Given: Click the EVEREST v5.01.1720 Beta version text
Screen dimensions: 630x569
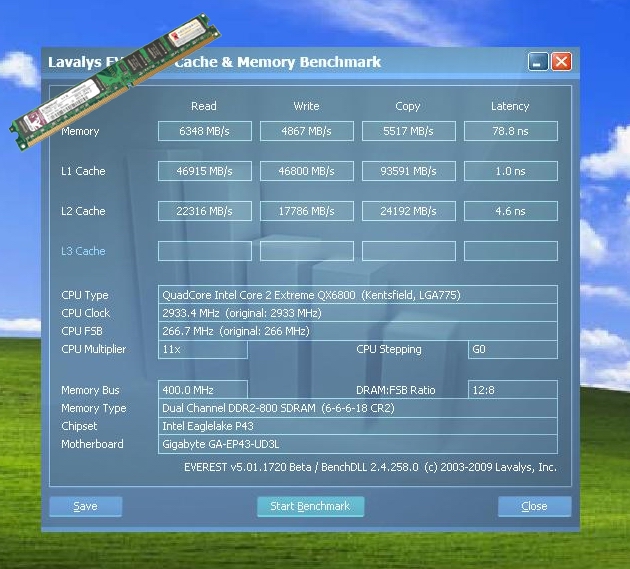Looking at the screenshot, I should pos(370,467).
